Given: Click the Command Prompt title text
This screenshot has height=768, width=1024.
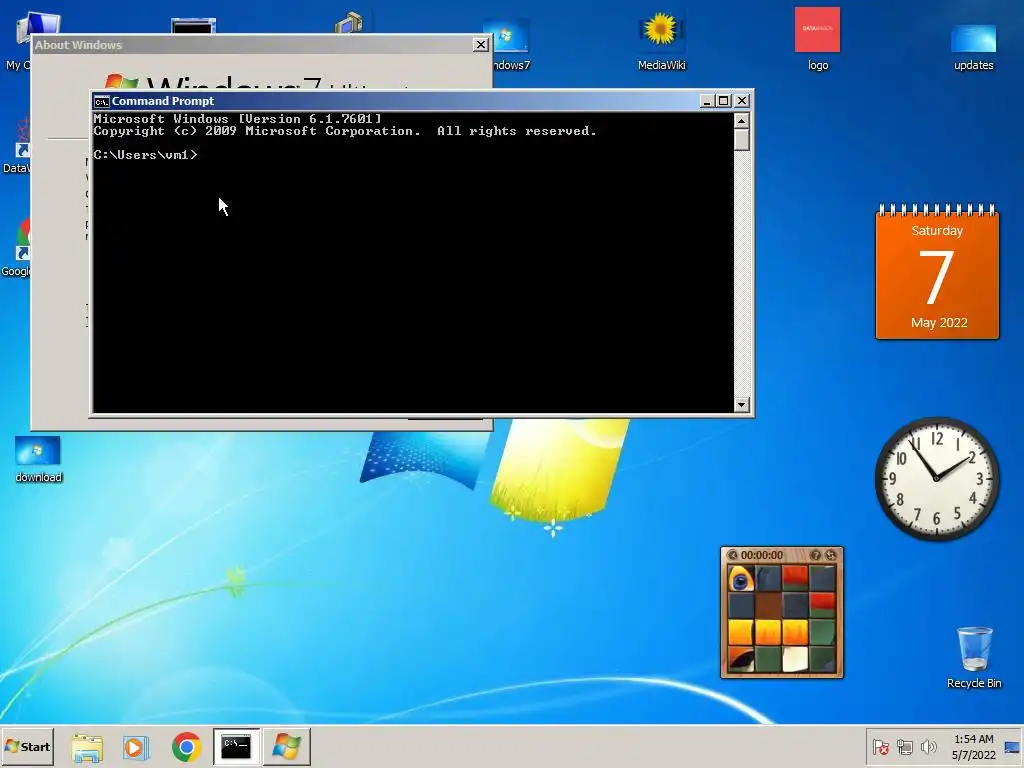Looking at the screenshot, I should coord(163,101).
